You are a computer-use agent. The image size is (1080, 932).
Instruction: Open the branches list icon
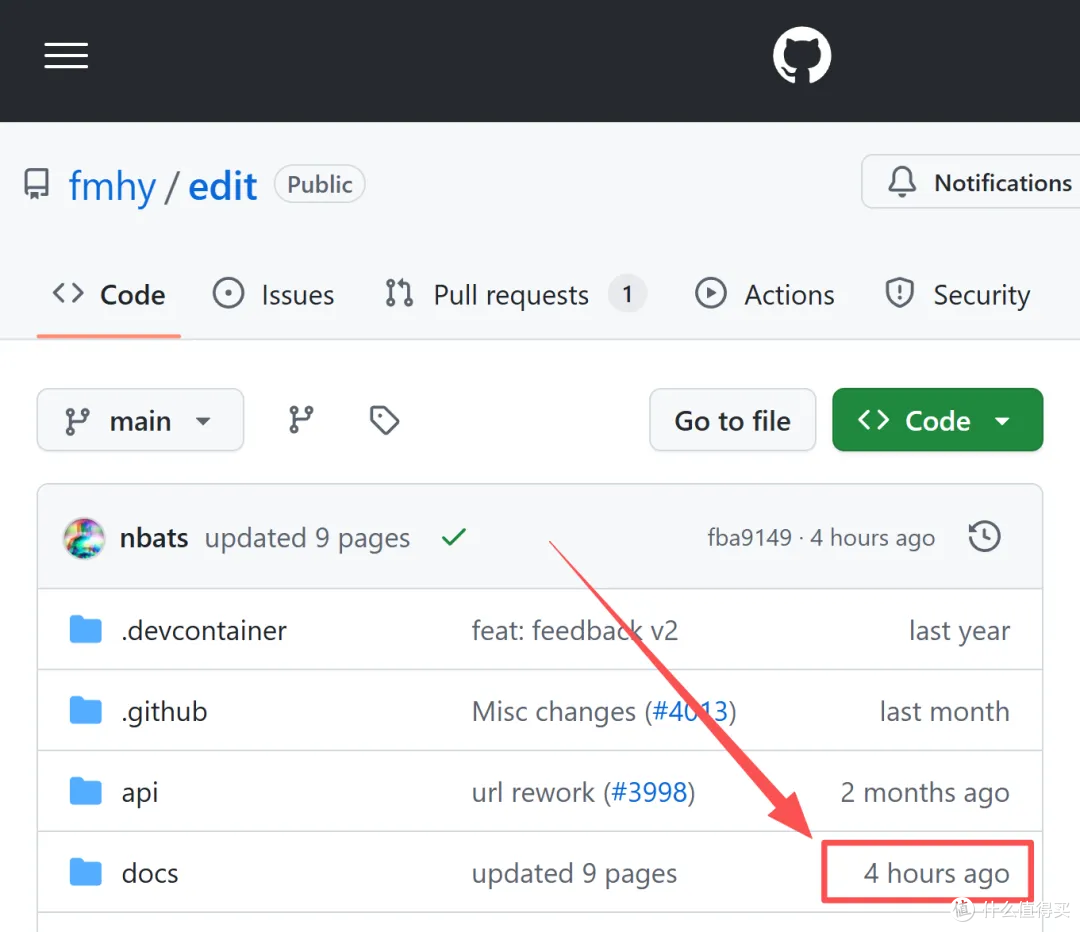[301, 420]
